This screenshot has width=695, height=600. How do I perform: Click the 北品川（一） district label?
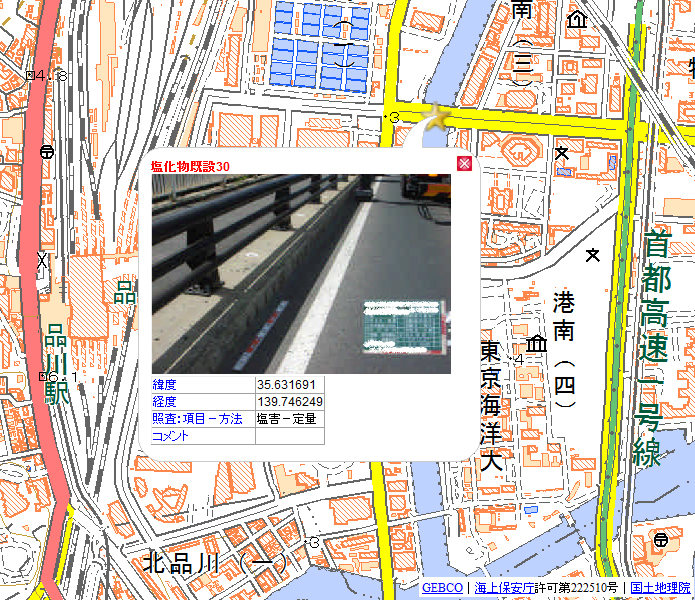(x=215, y=563)
